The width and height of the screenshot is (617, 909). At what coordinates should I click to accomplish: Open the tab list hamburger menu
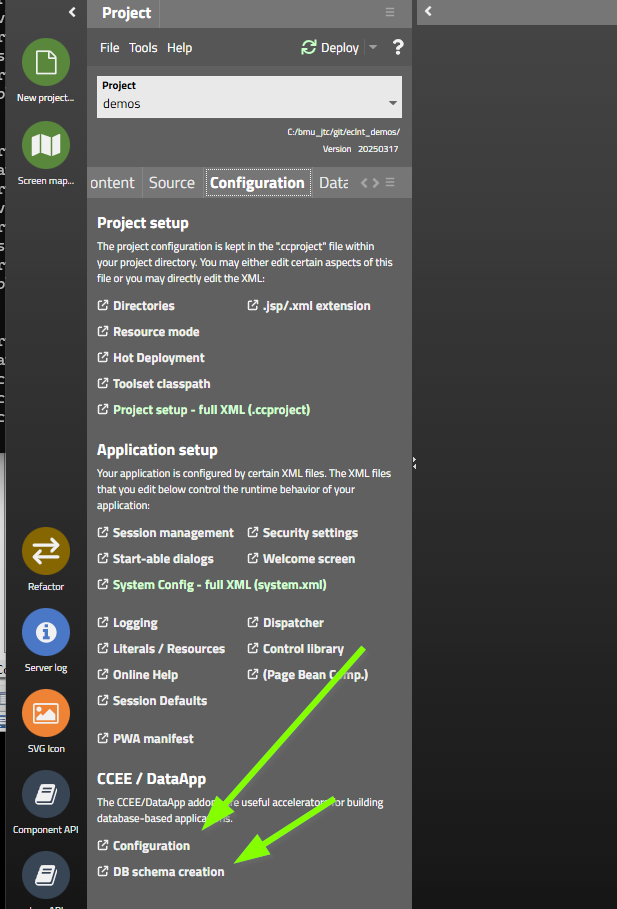click(x=390, y=182)
